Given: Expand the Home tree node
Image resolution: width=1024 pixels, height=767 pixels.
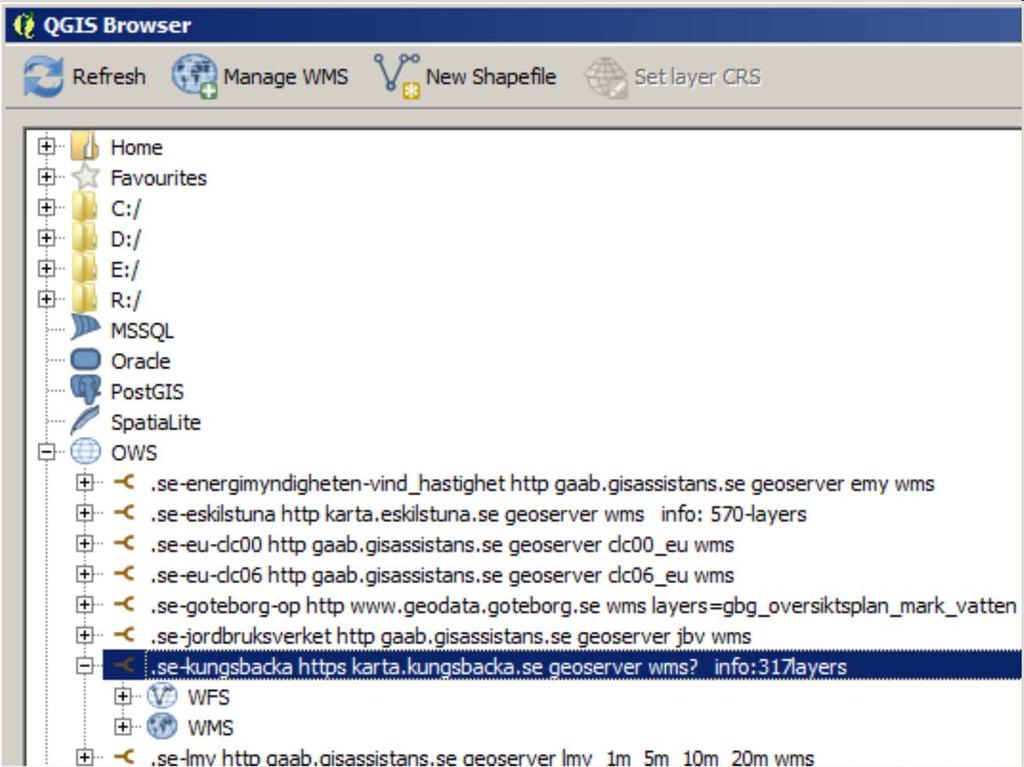Looking at the screenshot, I should tap(46, 146).
